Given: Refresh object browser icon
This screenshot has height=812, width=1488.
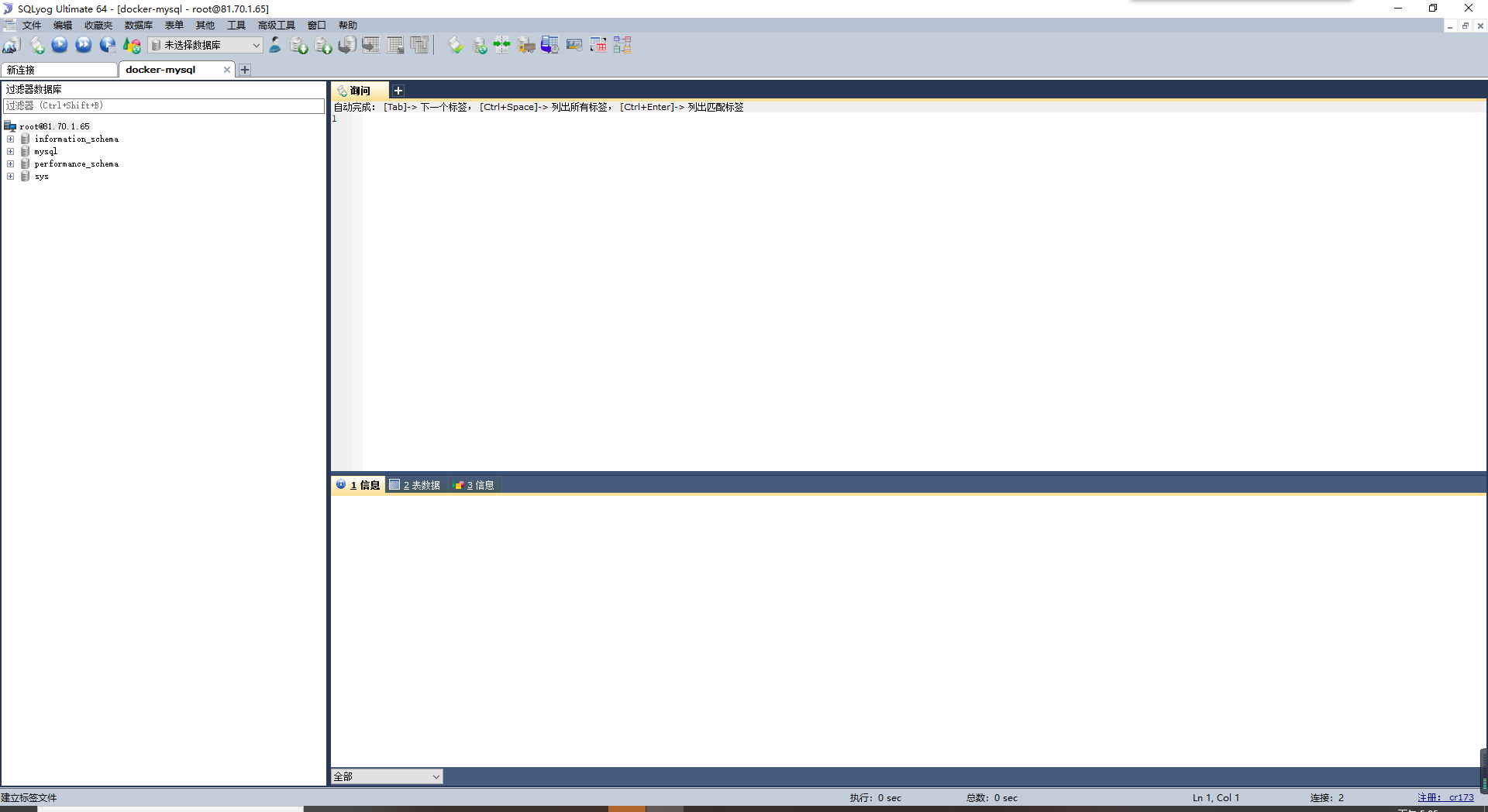Looking at the screenshot, I should (132, 45).
